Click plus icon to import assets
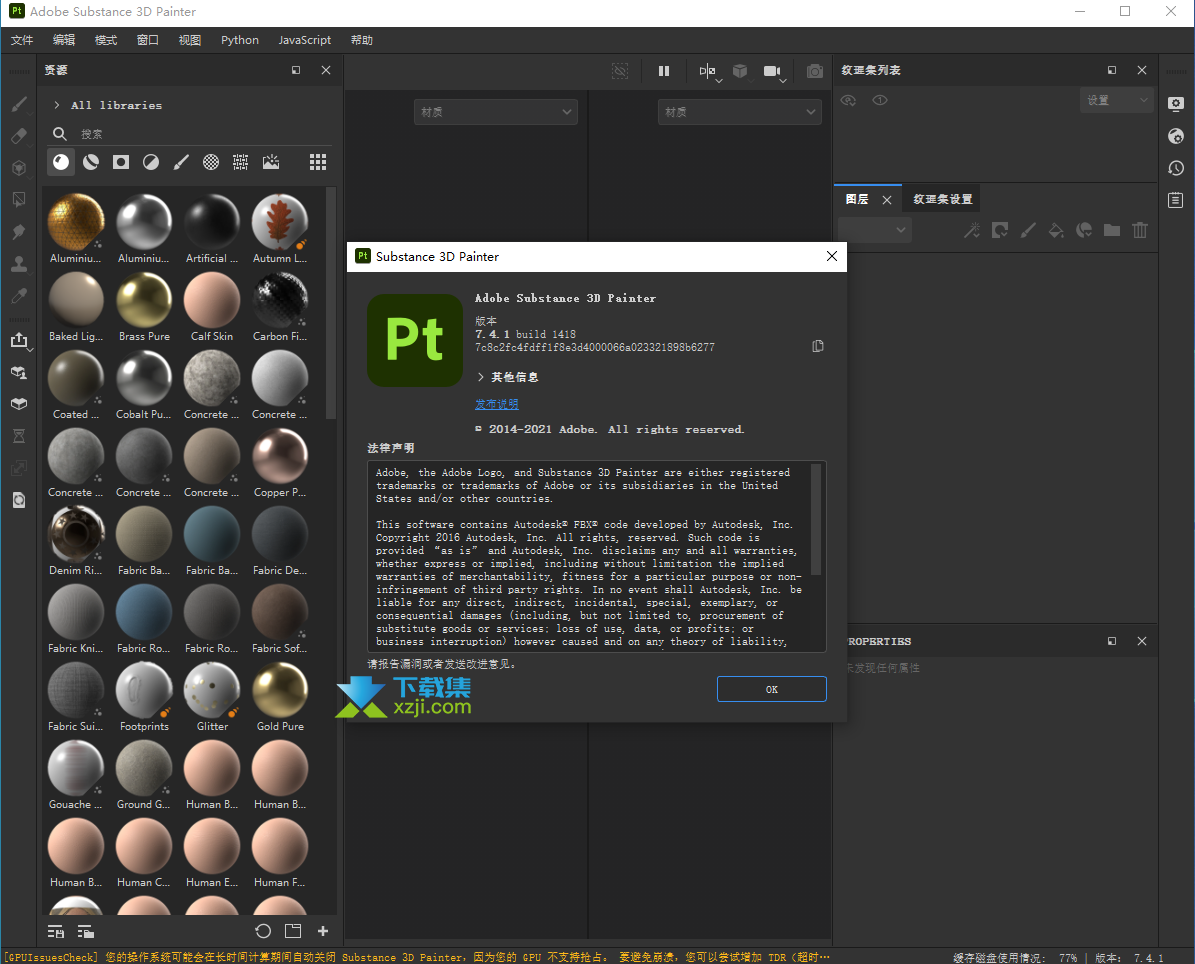Viewport: 1195px width, 964px height. [323, 930]
